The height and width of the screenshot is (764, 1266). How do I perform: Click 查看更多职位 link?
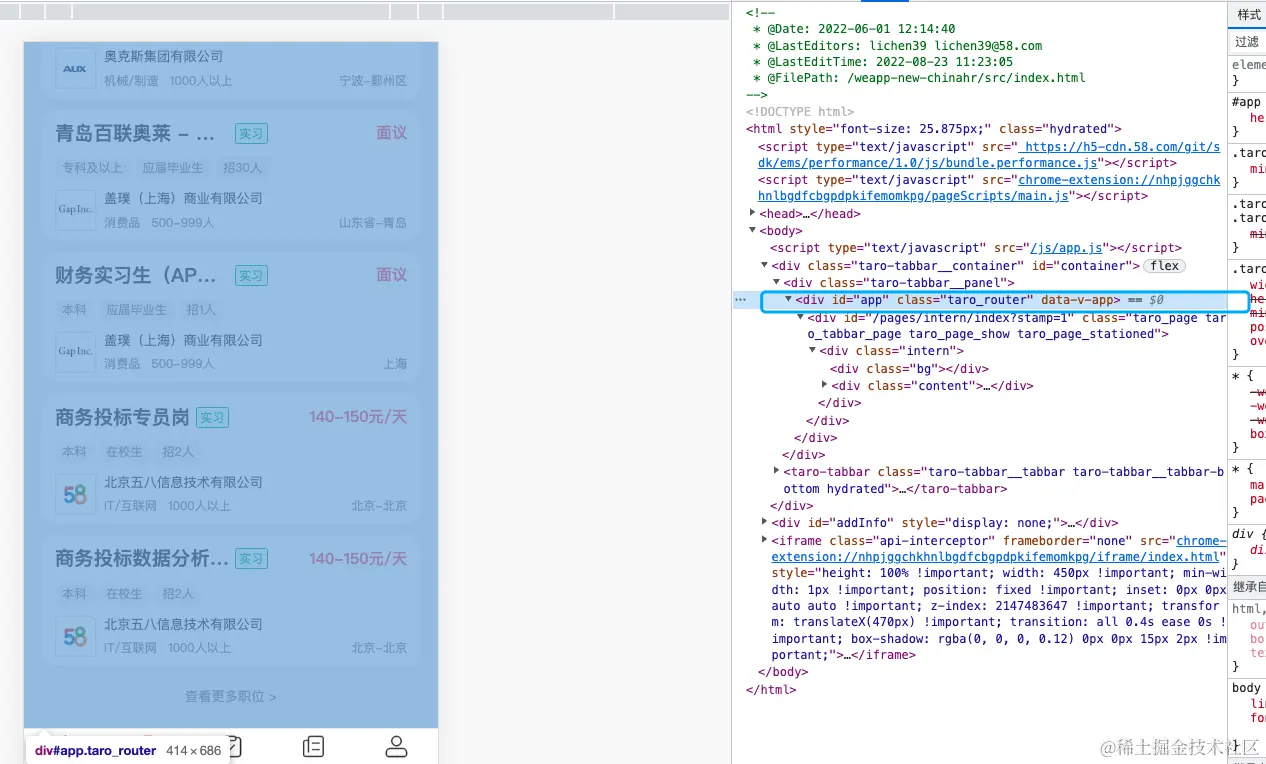(230, 696)
